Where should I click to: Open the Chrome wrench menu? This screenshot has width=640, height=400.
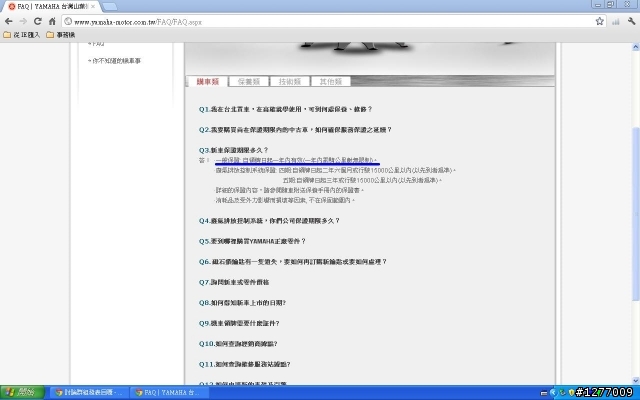pos(631,21)
